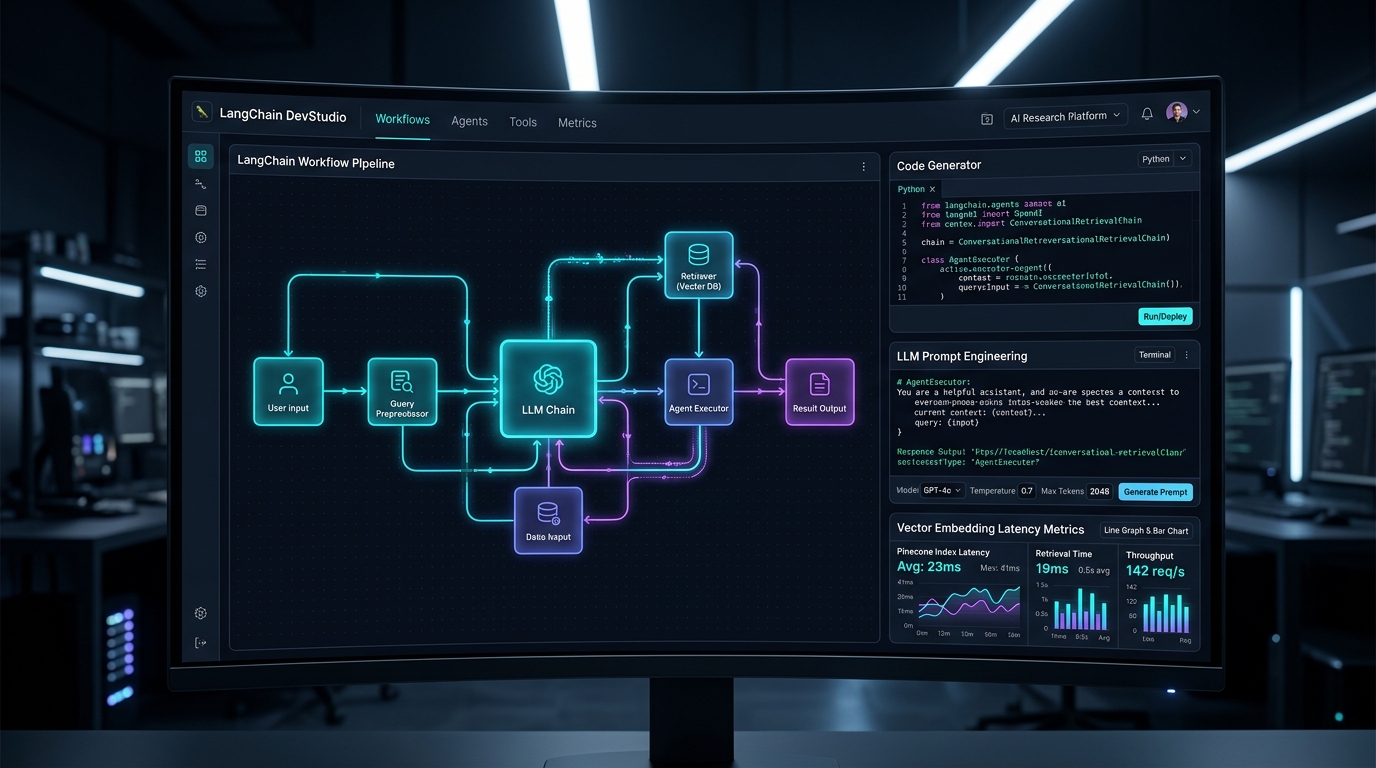Click the Terminal button
The height and width of the screenshot is (768, 1376).
(1155, 355)
